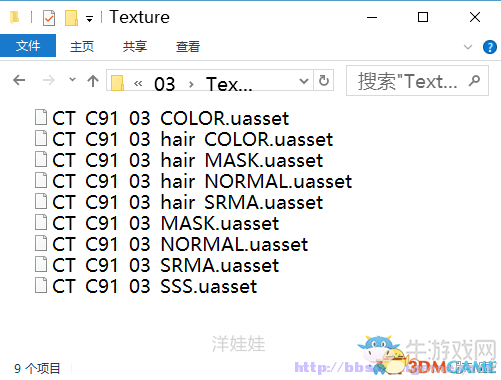Click the title bar folder icon

tap(15, 17)
